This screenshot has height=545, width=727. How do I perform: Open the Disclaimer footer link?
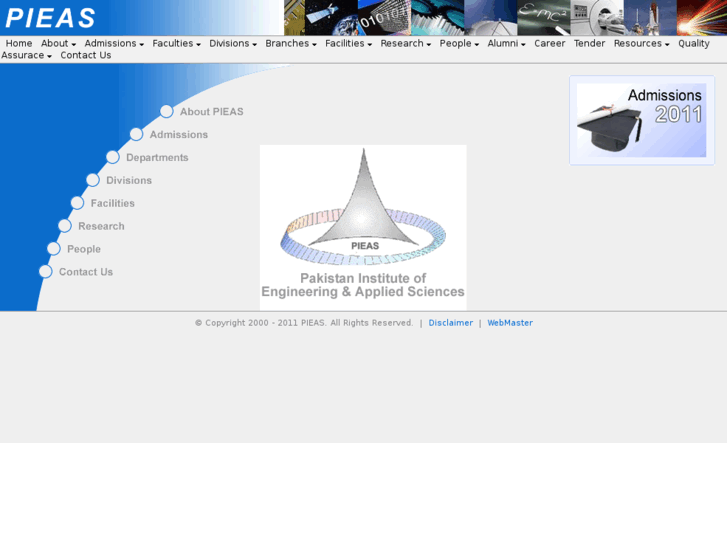pyautogui.click(x=451, y=323)
